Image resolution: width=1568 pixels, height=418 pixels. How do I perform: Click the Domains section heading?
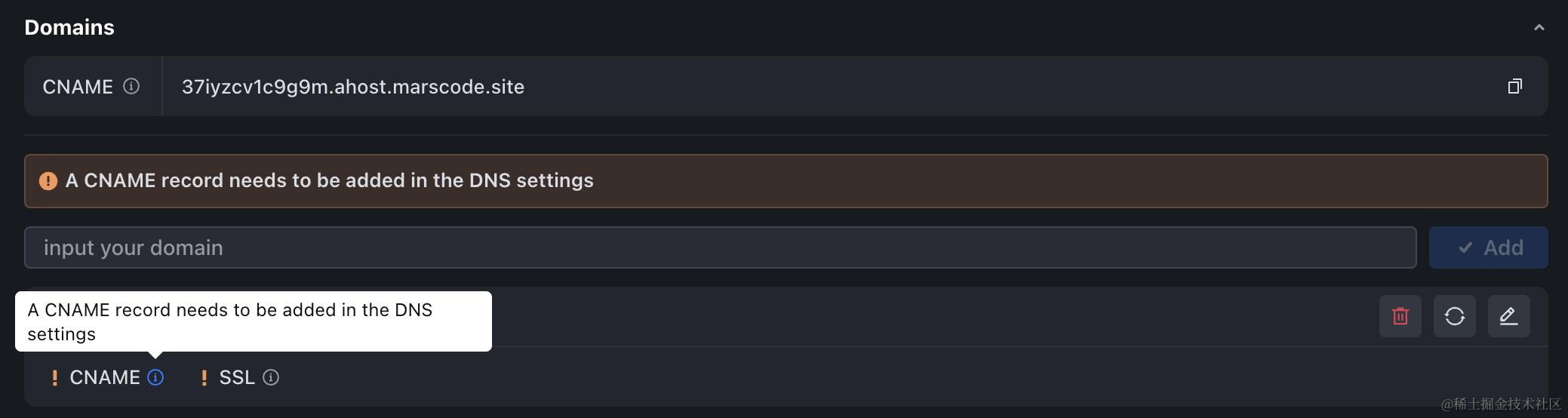(x=69, y=28)
